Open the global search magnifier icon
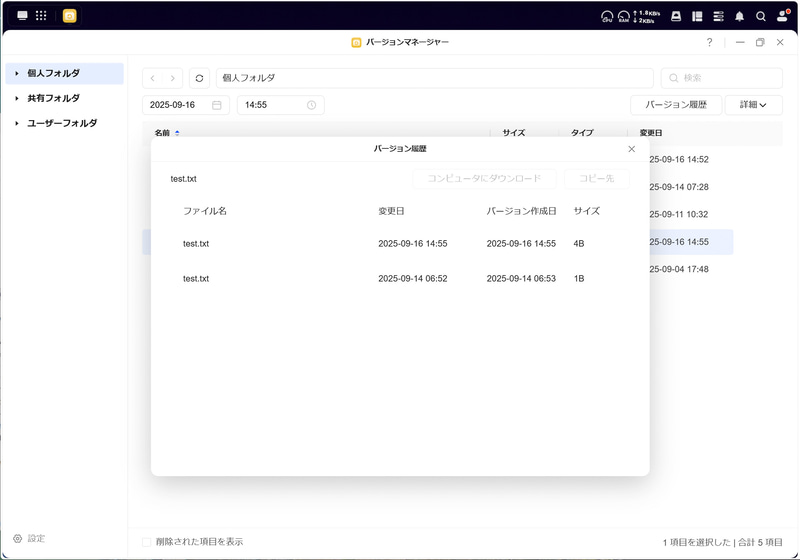The height and width of the screenshot is (560, 800). pos(761,16)
